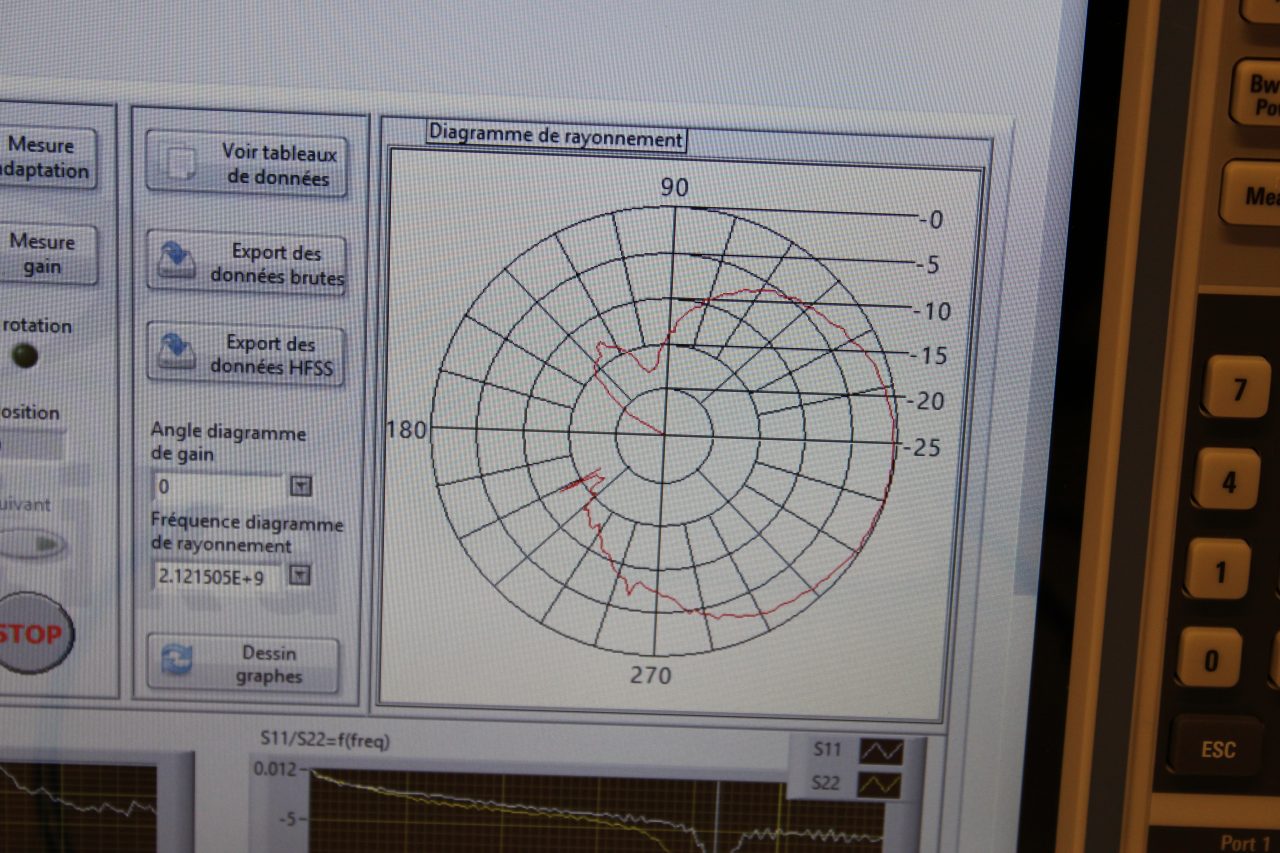The width and height of the screenshot is (1280, 853).
Task: Click the S11 plot legend icon
Action: (880, 751)
